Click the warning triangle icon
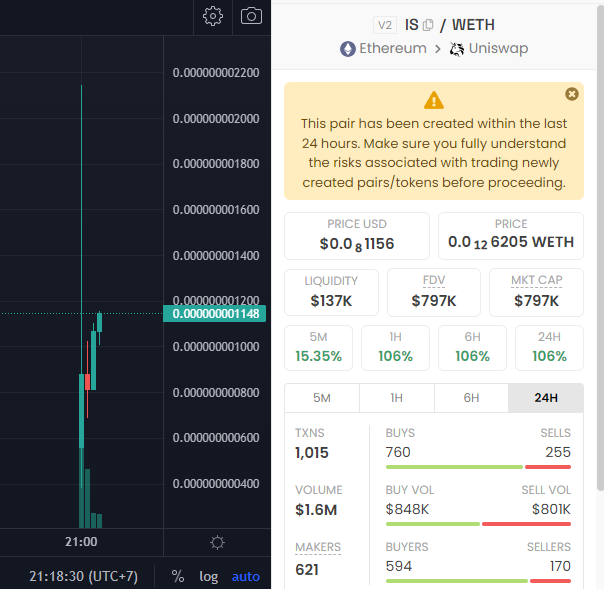 (434, 100)
